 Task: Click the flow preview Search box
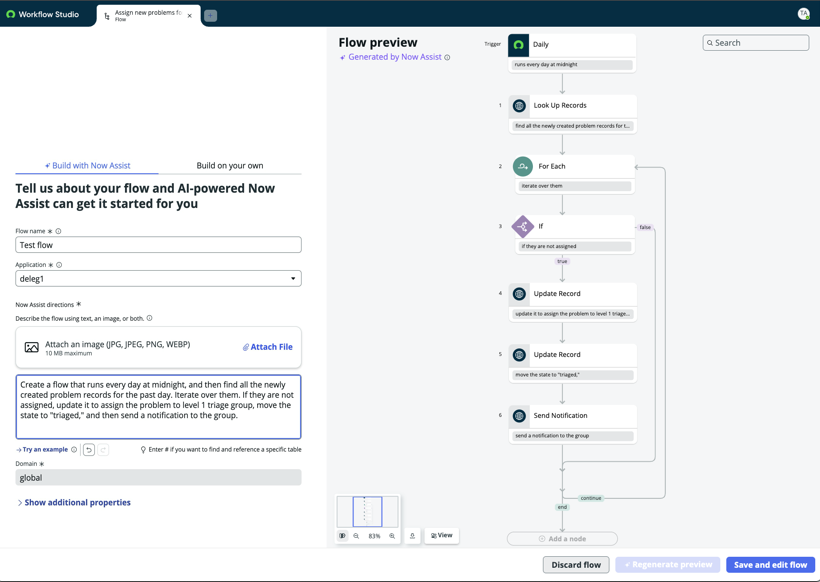click(756, 43)
